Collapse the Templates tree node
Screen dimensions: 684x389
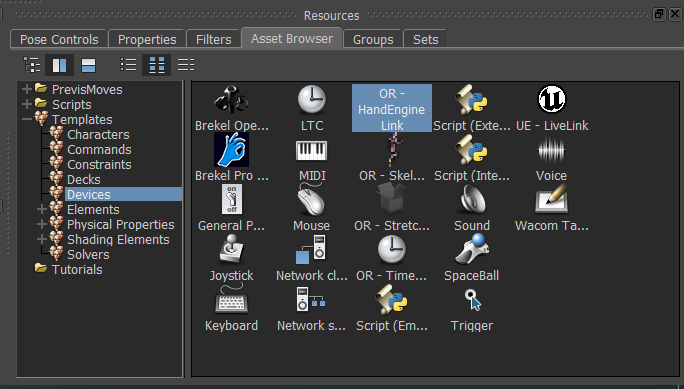[27, 119]
